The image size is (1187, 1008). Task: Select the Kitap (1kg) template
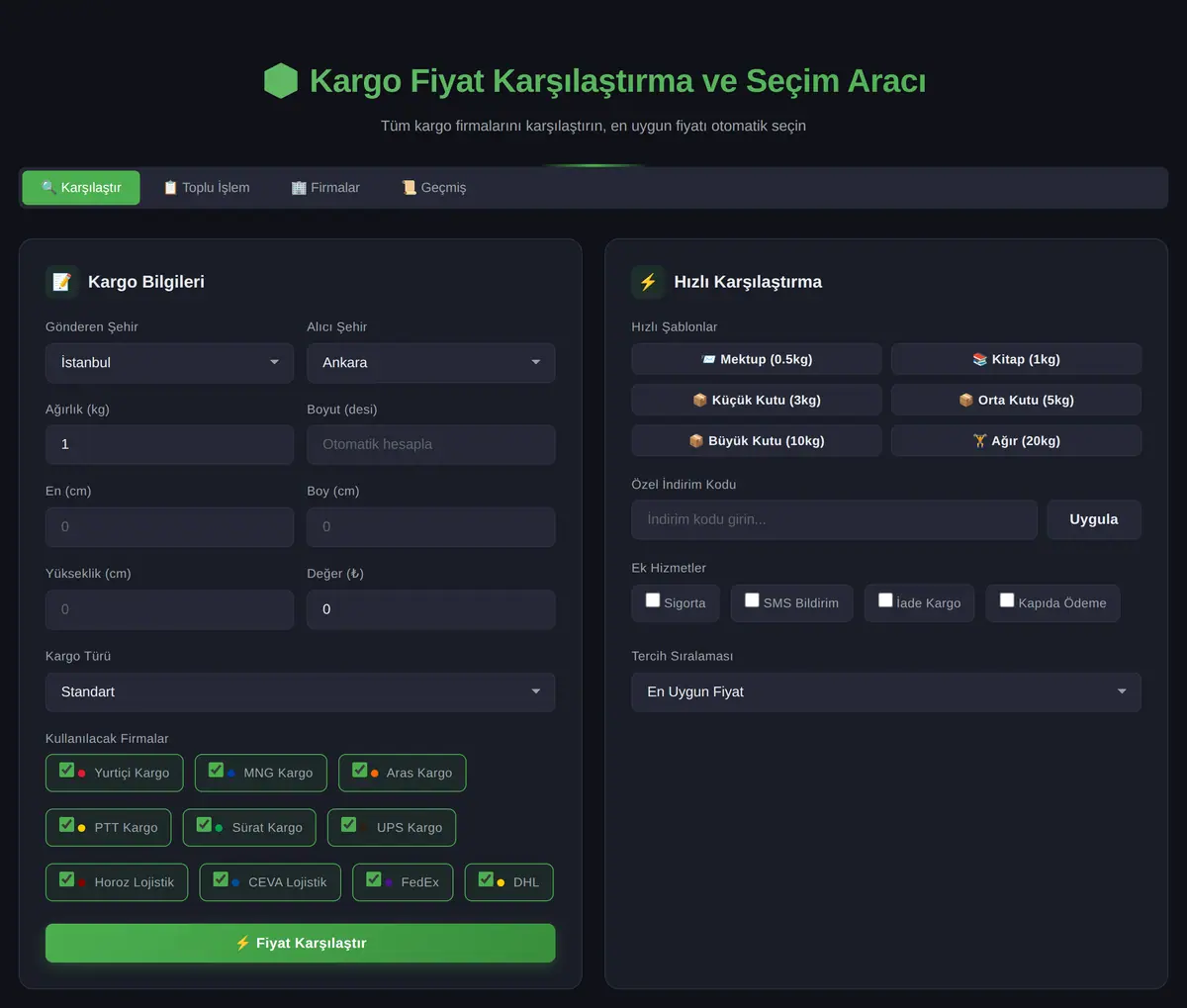click(x=1016, y=359)
